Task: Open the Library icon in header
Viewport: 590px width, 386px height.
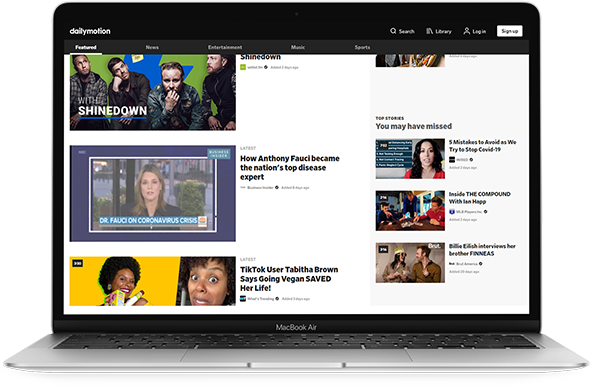Action: (x=429, y=31)
